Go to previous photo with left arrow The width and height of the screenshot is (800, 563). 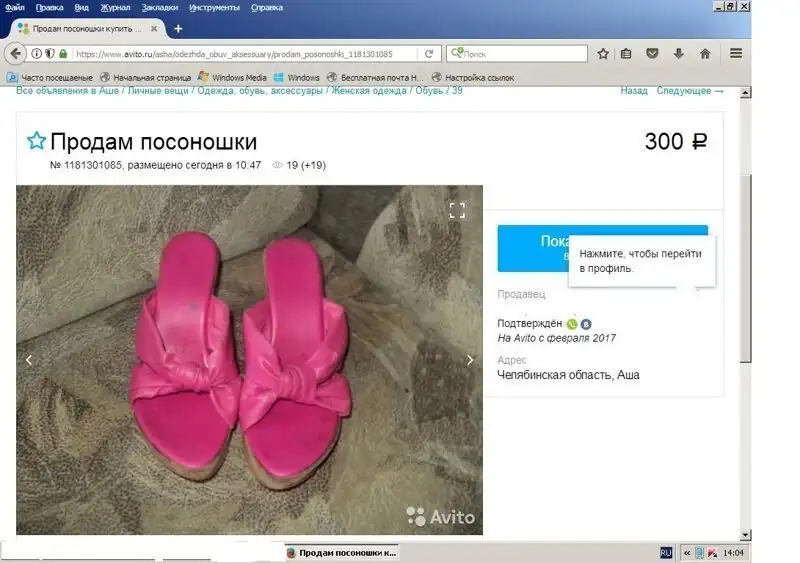29,360
